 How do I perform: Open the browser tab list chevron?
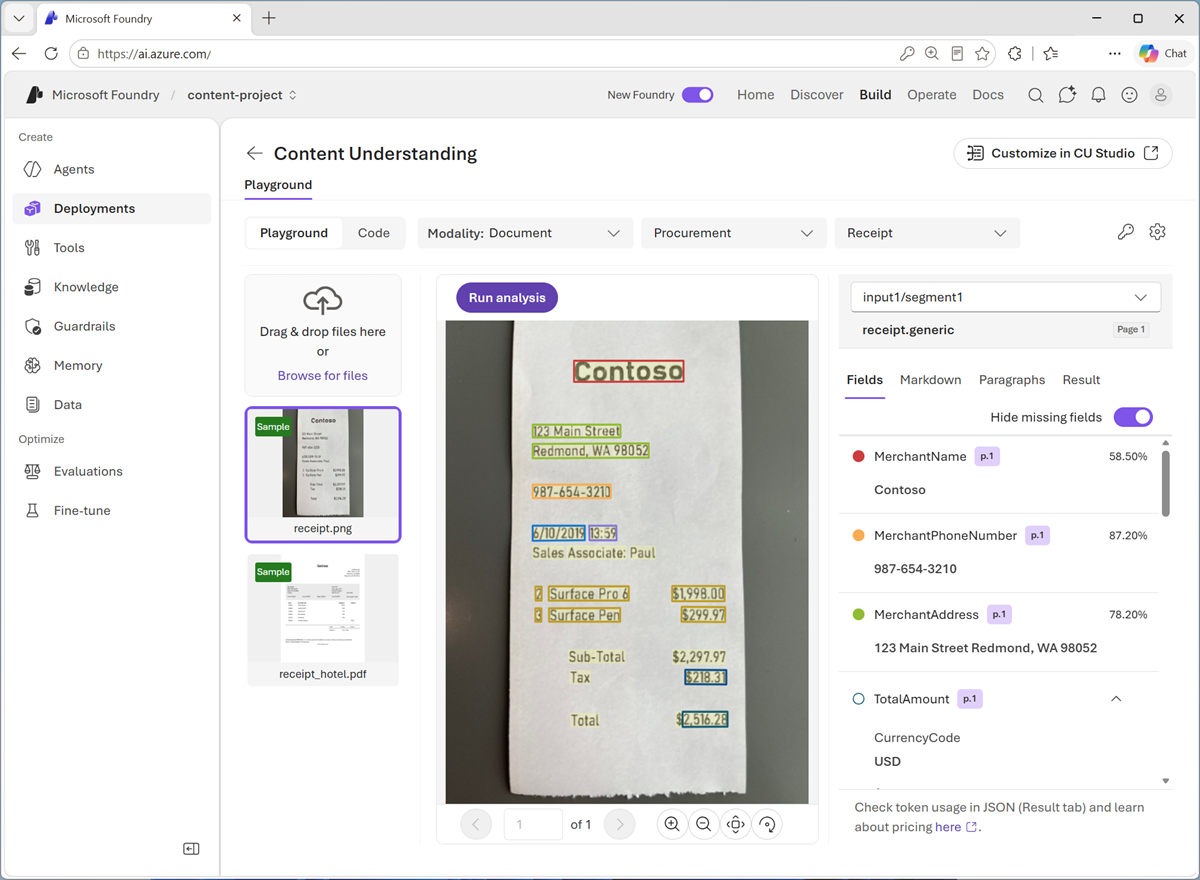click(18, 18)
